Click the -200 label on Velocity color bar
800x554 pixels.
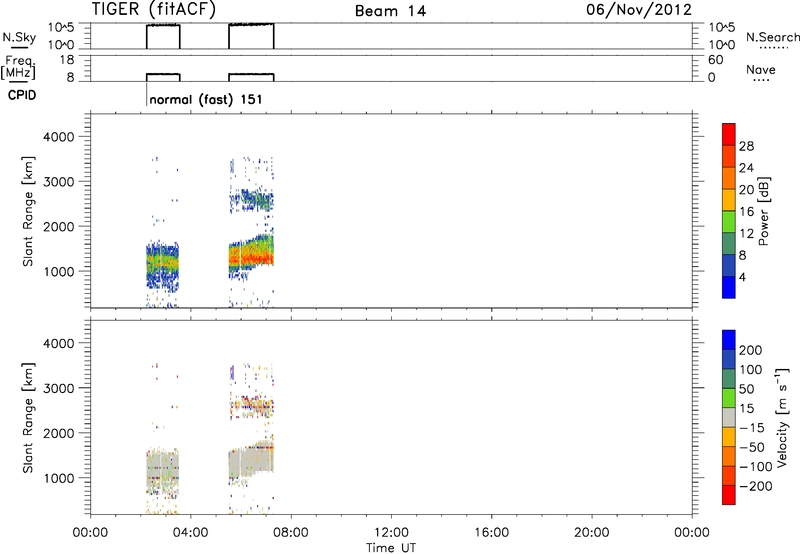point(756,486)
